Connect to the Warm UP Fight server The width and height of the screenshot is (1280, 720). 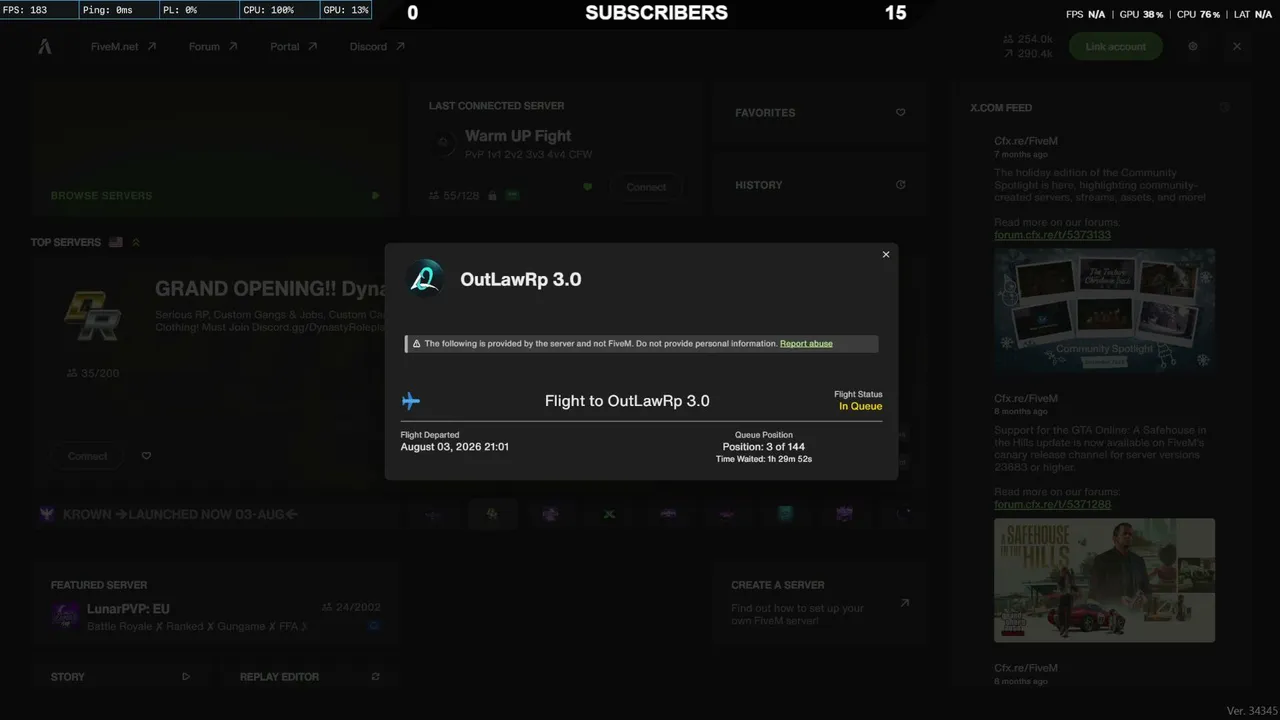pos(646,187)
